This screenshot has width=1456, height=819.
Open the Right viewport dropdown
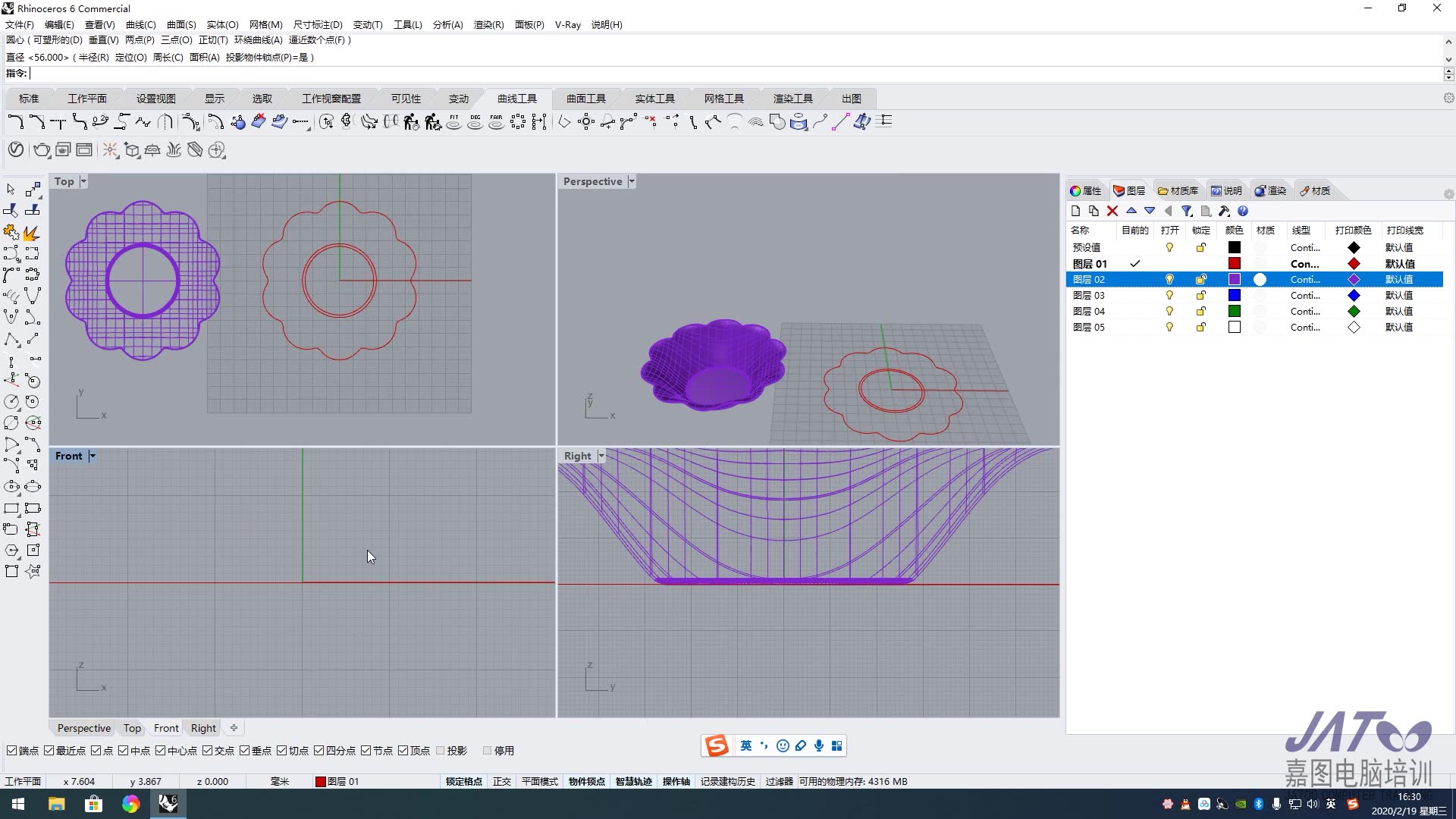click(x=600, y=456)
